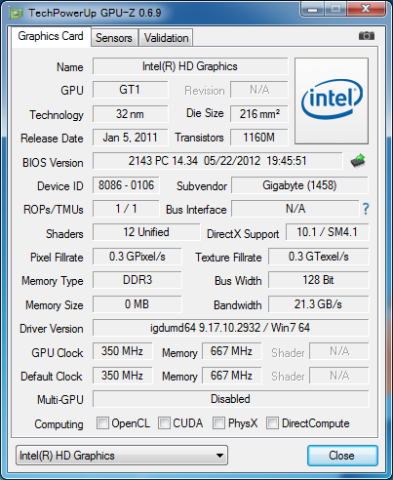Switch to the Sensors tab

pos(114,38)
